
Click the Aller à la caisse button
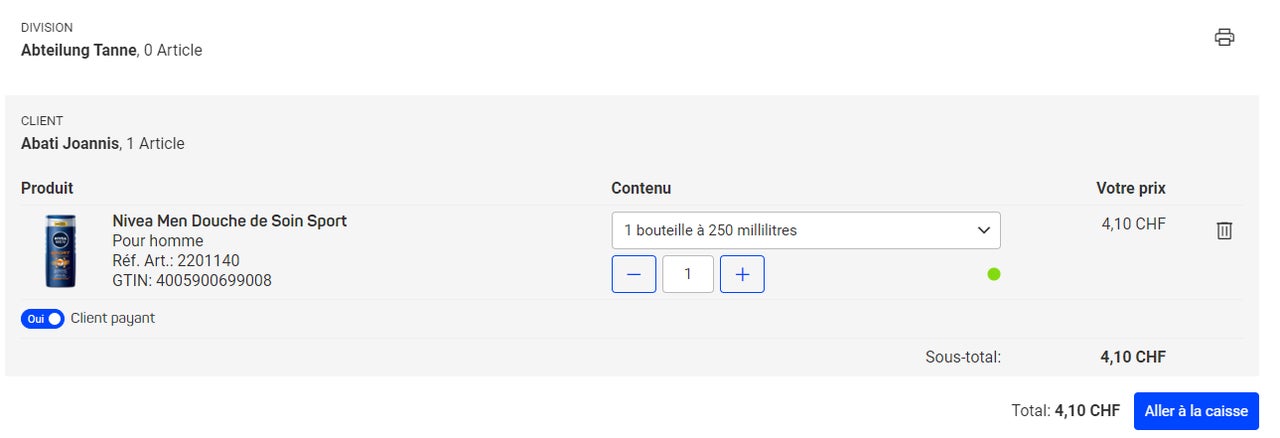1196,411
